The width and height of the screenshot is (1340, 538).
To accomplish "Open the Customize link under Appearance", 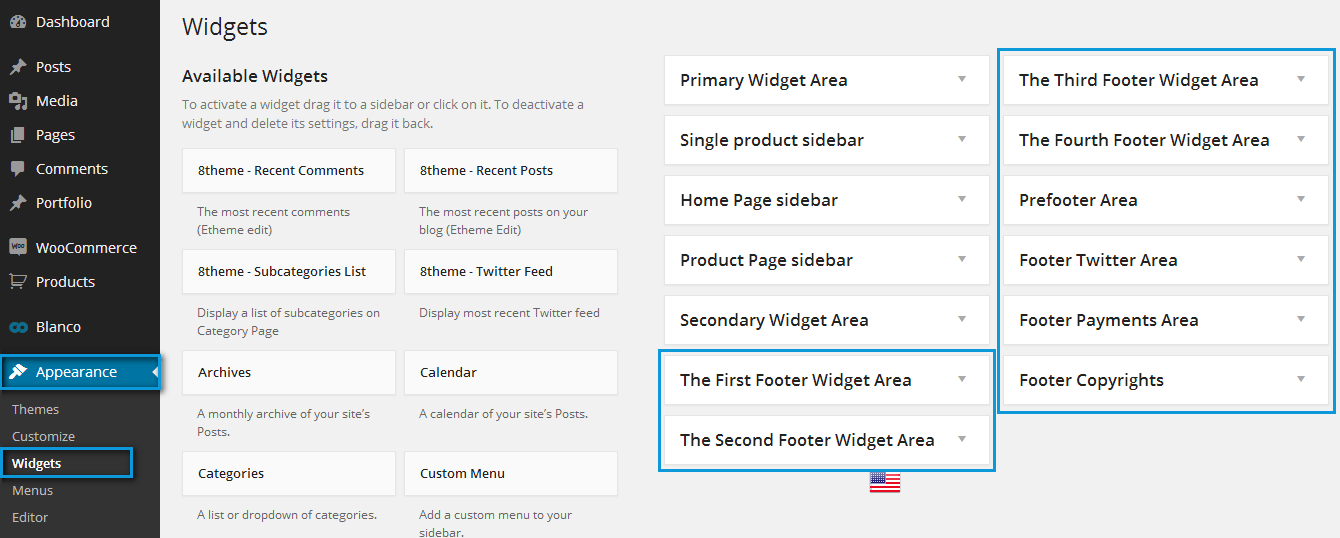I will tap(43, 436).
